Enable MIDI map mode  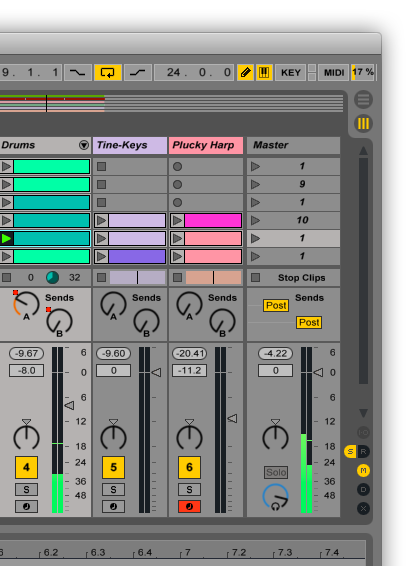point(334,73)
